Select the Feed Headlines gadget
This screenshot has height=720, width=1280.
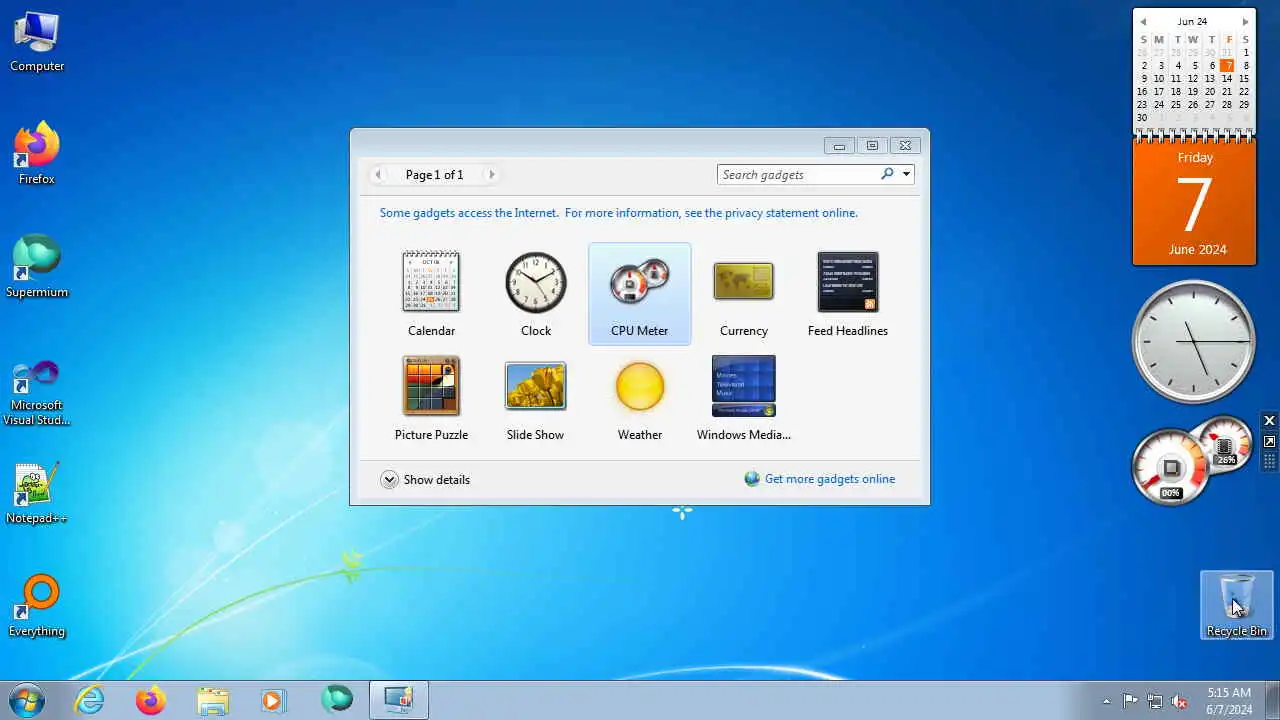pyautogui.click(x=847, y=294)
